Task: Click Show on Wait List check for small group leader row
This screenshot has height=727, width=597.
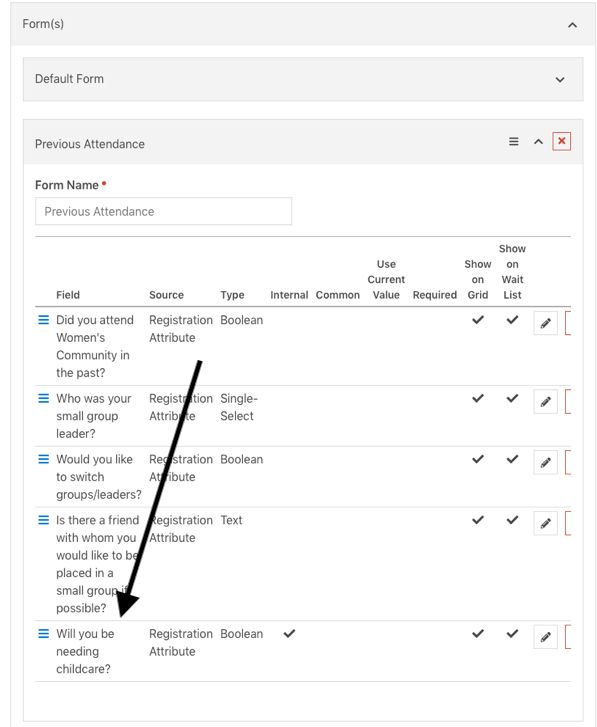Action: click(512, 398)
